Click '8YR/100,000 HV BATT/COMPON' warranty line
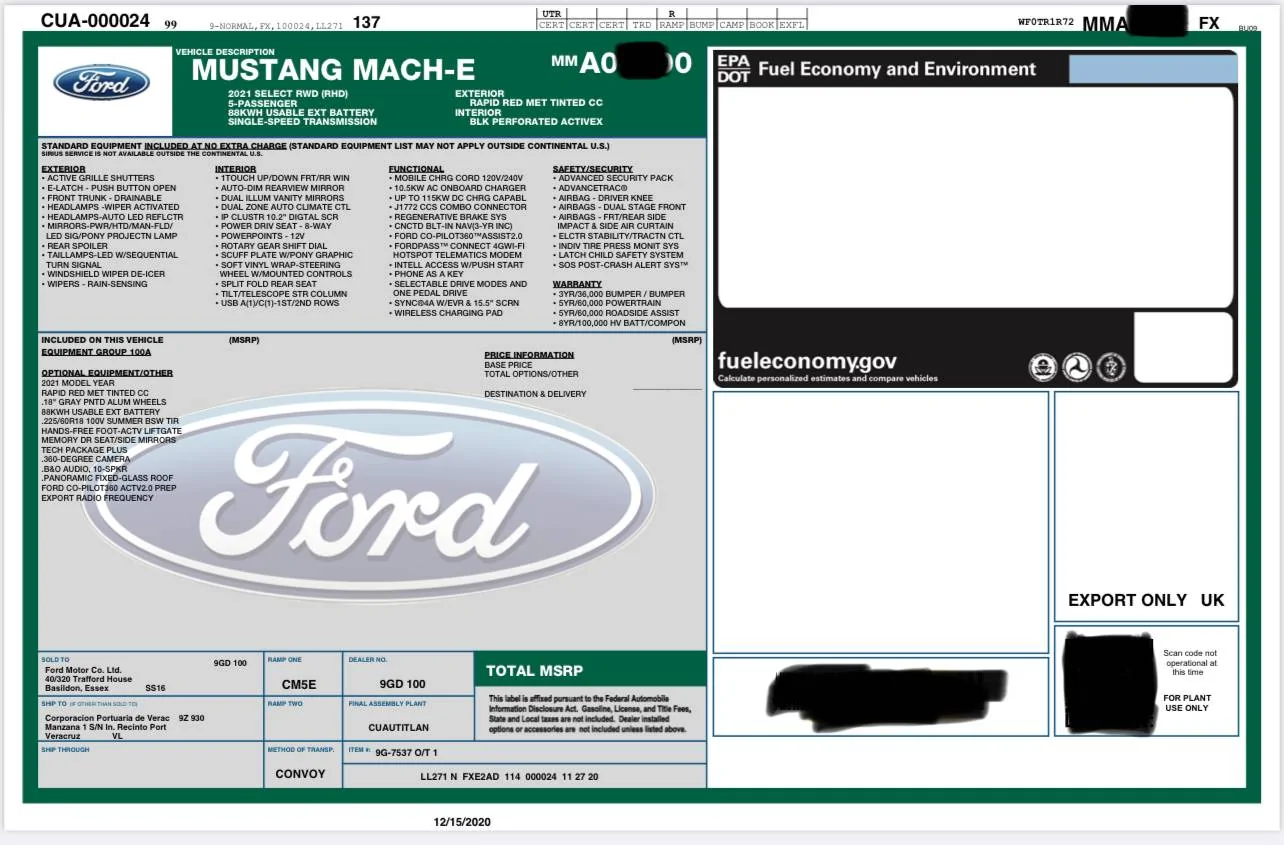The width and height of the screenshot is (1284, 845). (x=622, y=323)
